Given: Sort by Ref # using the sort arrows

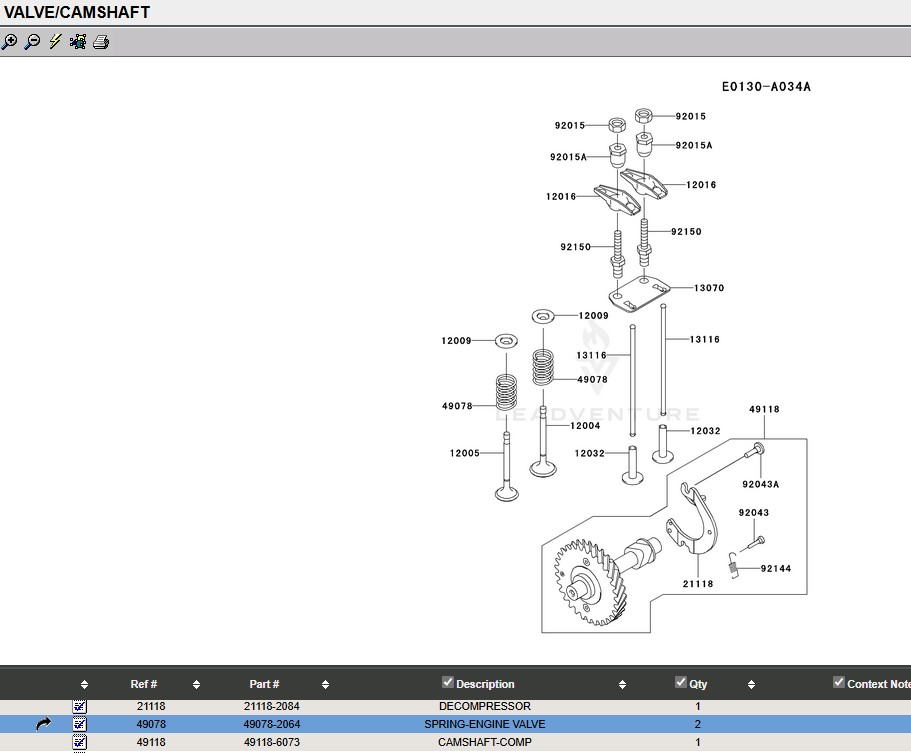Looking at the screenshot, I should coord(196,685).
